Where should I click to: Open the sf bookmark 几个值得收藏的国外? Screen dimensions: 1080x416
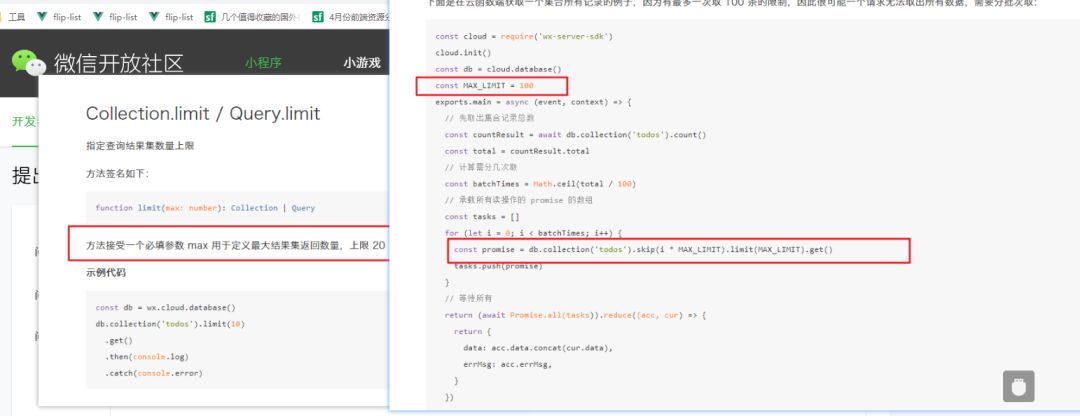click(253, 17)
